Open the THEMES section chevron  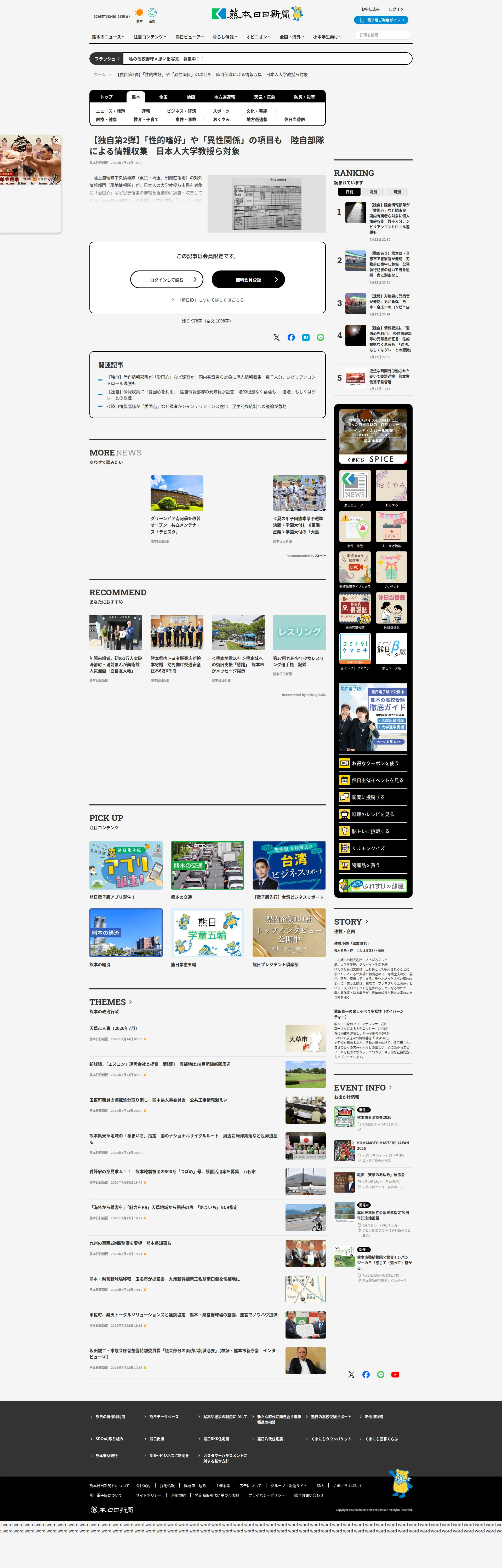(x=130, y=1002)
